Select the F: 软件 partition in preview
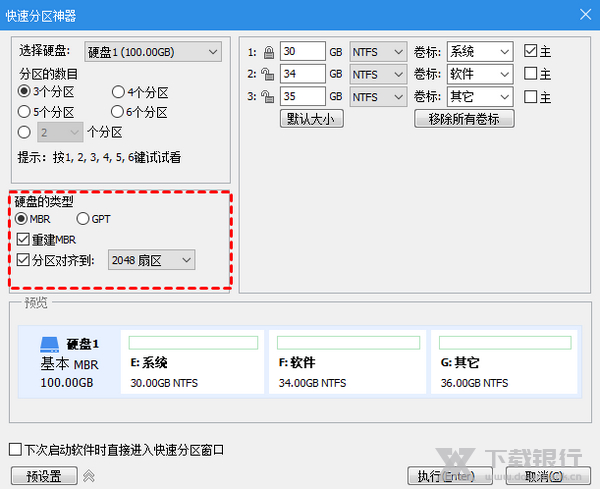This screenshot has height=489, width=600. pos(347,362)
